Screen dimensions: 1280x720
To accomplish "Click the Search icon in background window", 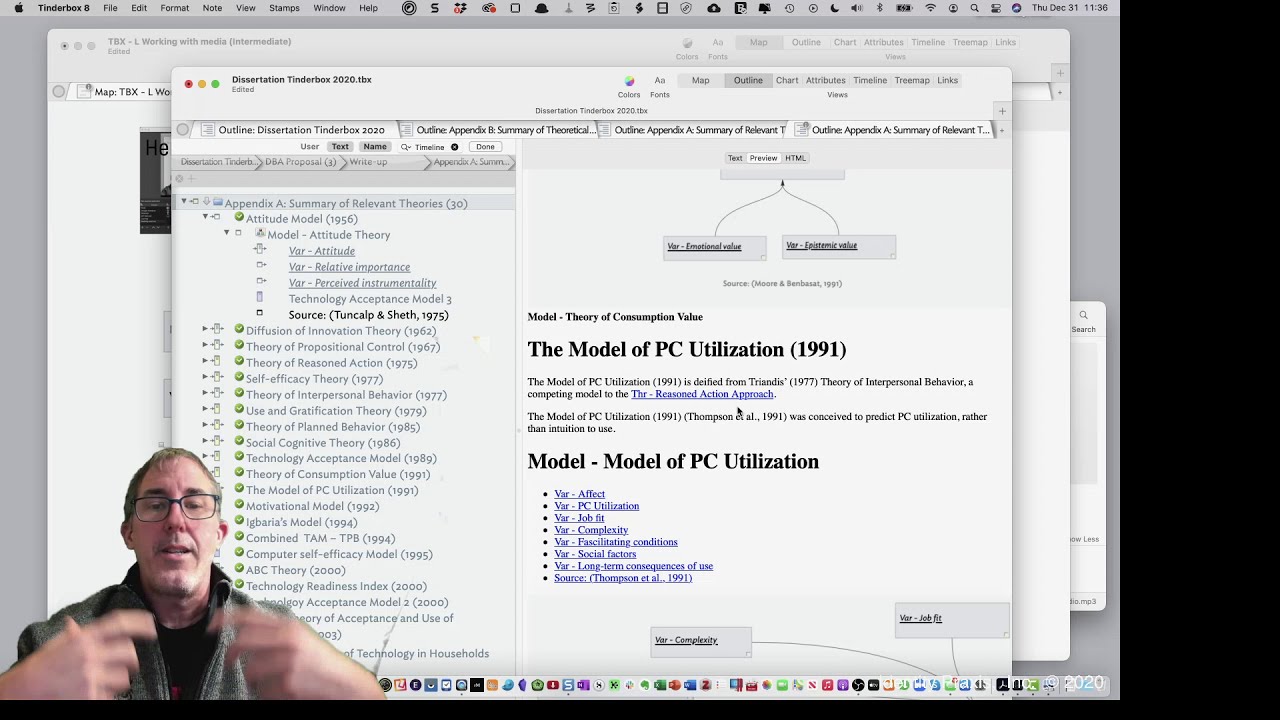I will pos(1083,315).
